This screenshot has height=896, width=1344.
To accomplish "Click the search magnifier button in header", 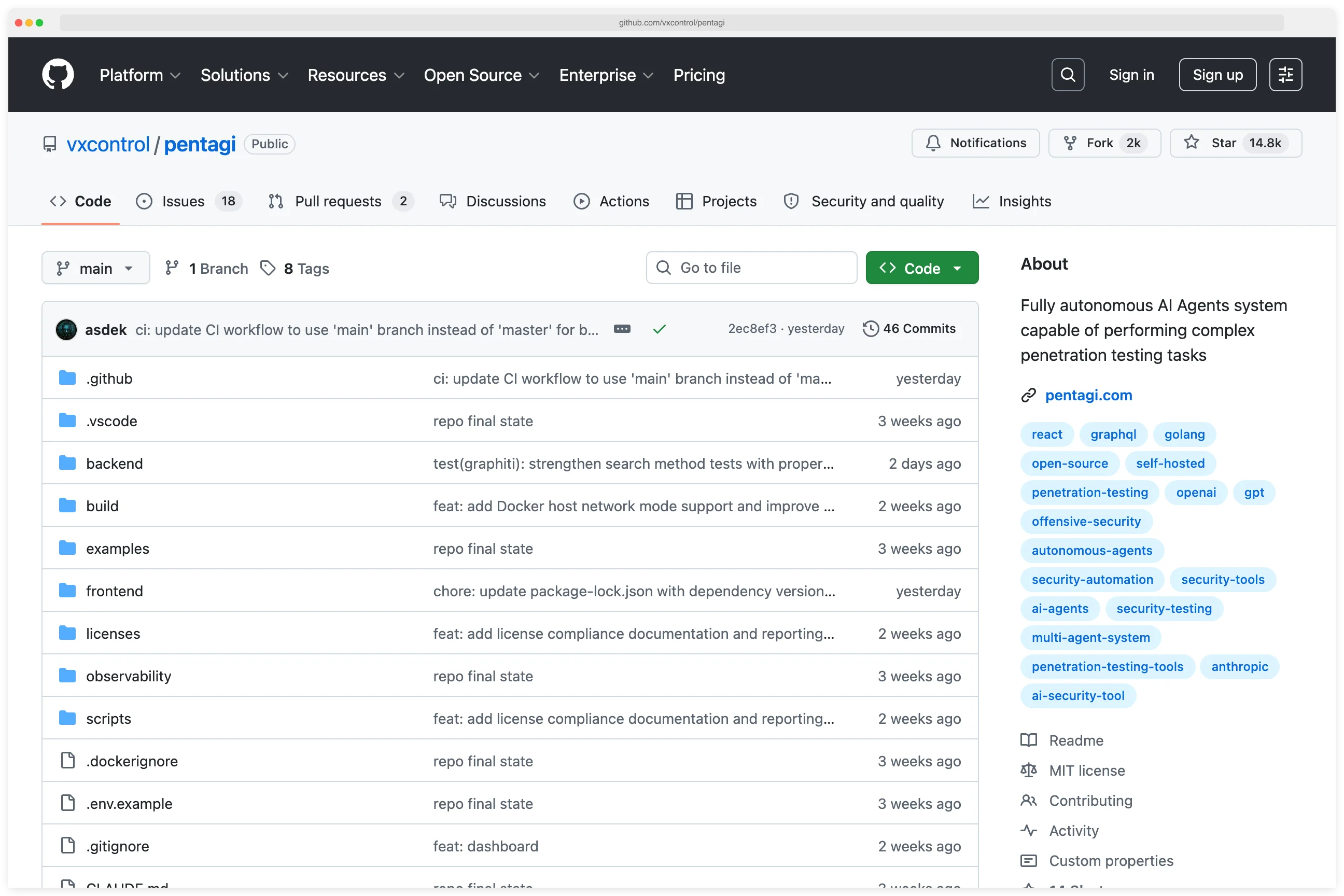I will click(x=1068, y=75).
